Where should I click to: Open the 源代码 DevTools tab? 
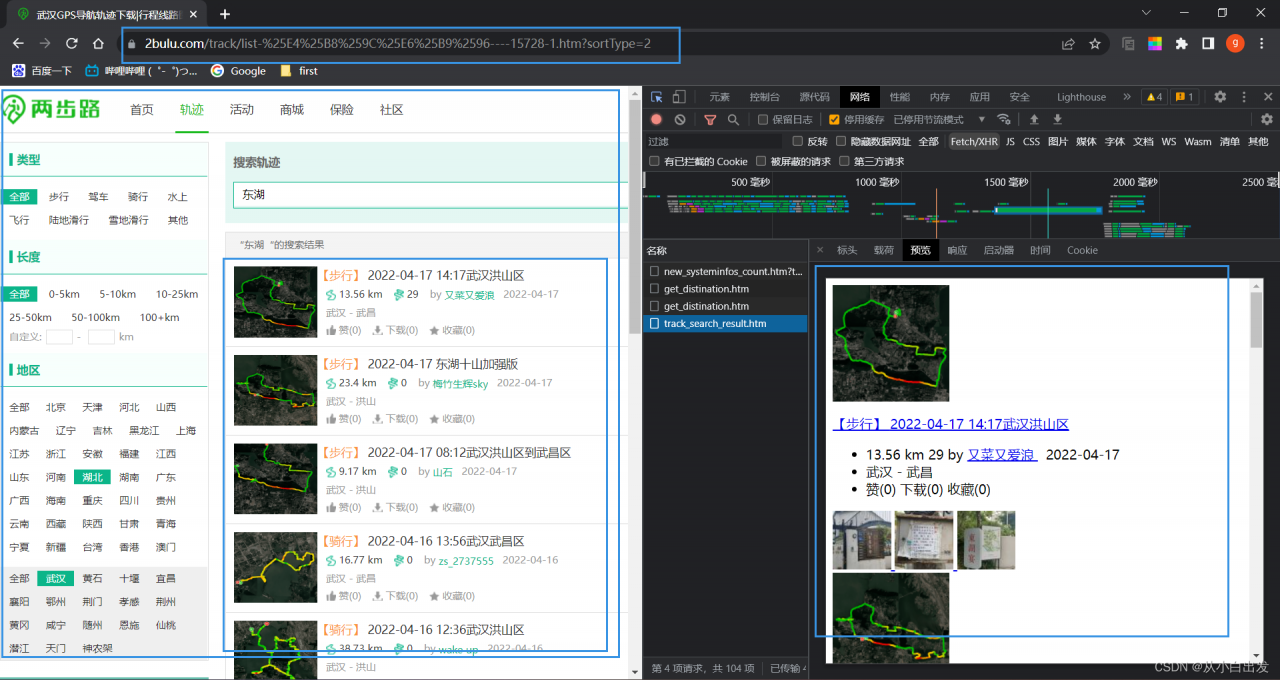click(815, 97)
